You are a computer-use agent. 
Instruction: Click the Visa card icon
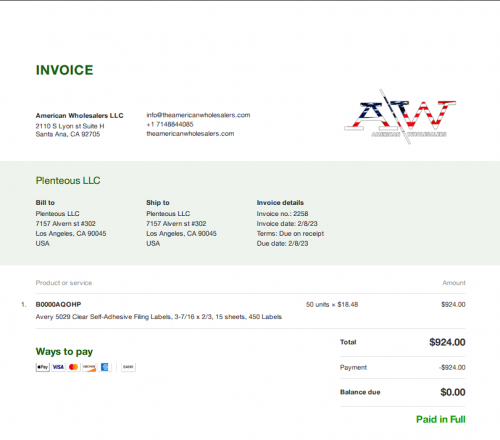(x=58, y=367)
